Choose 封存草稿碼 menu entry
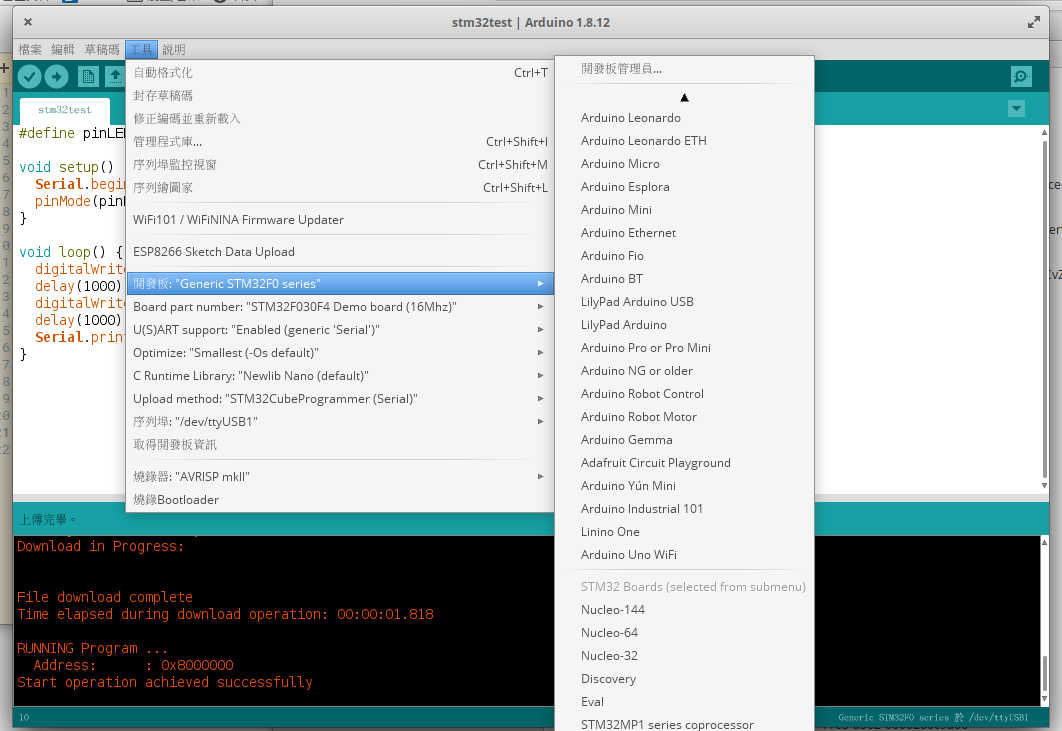This screenshot has width=1062, height=731. tap(340, 96)
